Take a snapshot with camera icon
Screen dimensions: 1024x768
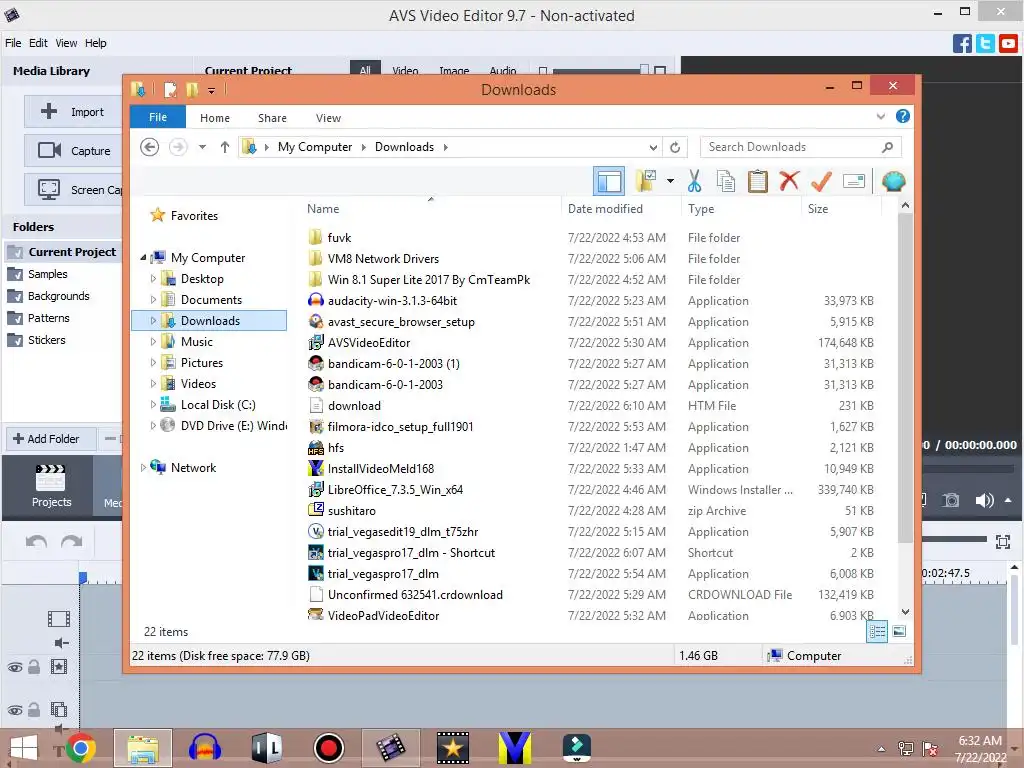951,500
